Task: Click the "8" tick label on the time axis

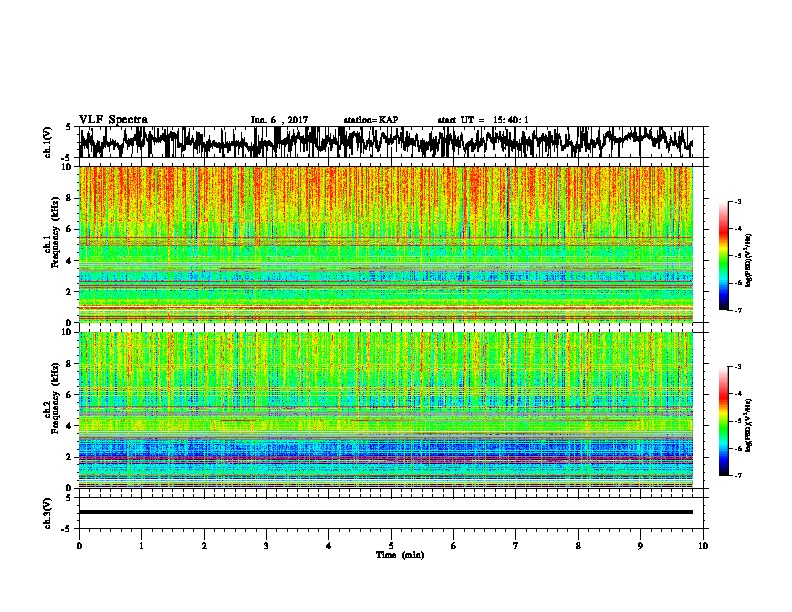Action: coord(578,546)
